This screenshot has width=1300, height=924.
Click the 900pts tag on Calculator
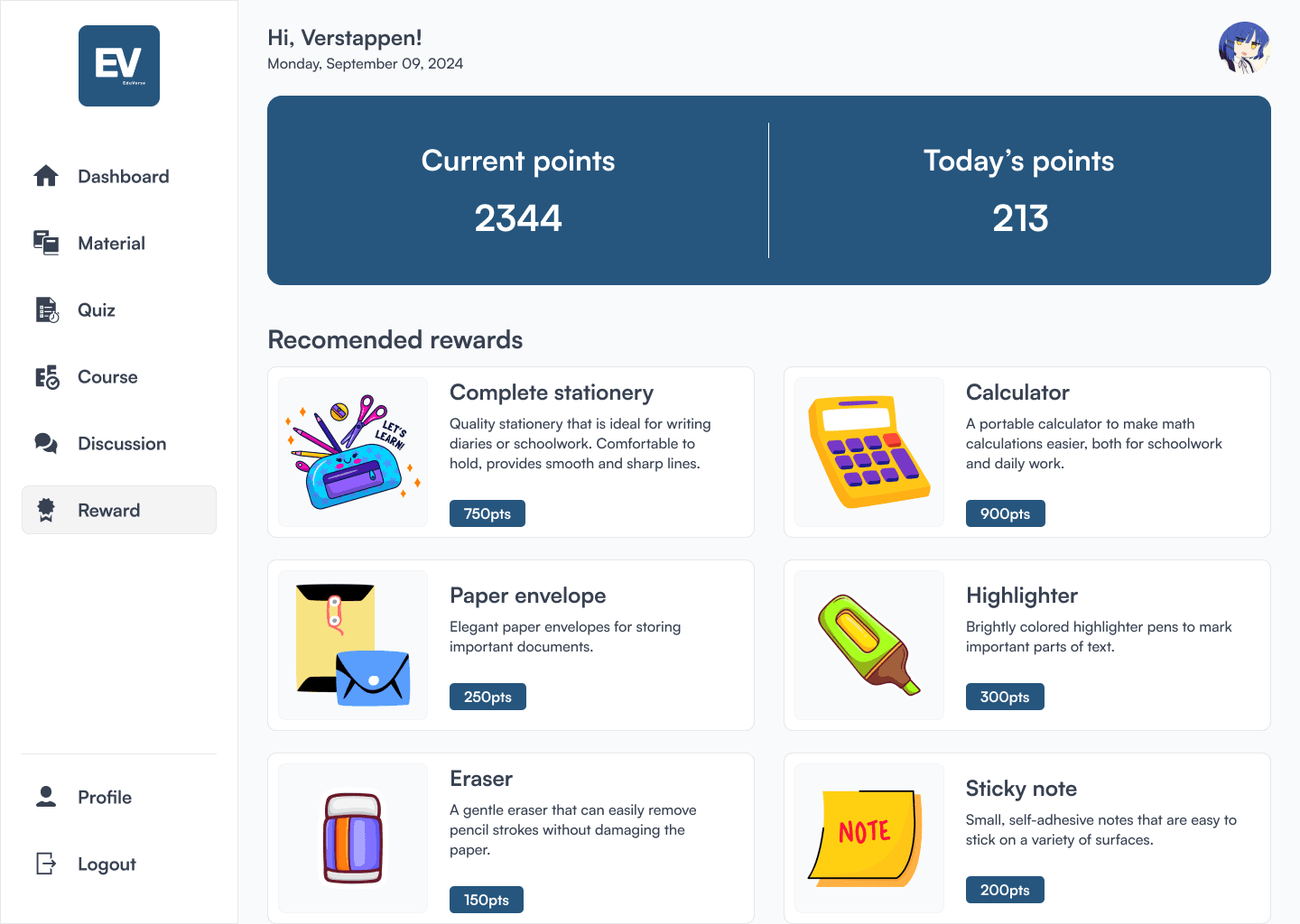click(x=1005, y=513)
